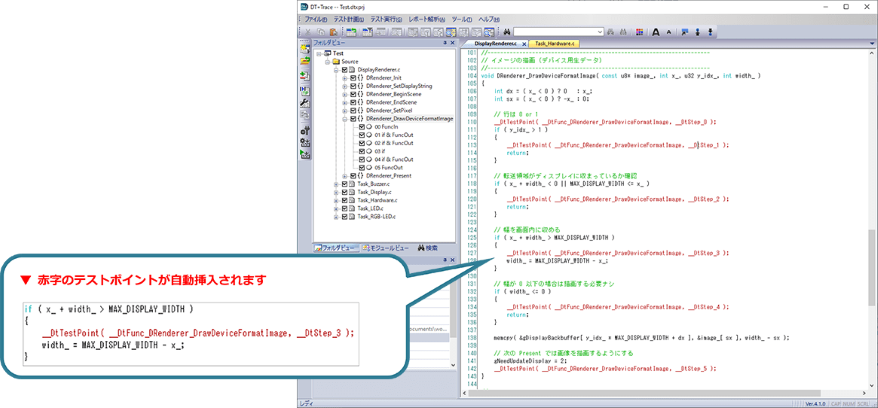Image resolution: width=878 pixels, height=408 pixels.
Task: Click the color grid icon in toolbar
Action: (x=640, y=32)
